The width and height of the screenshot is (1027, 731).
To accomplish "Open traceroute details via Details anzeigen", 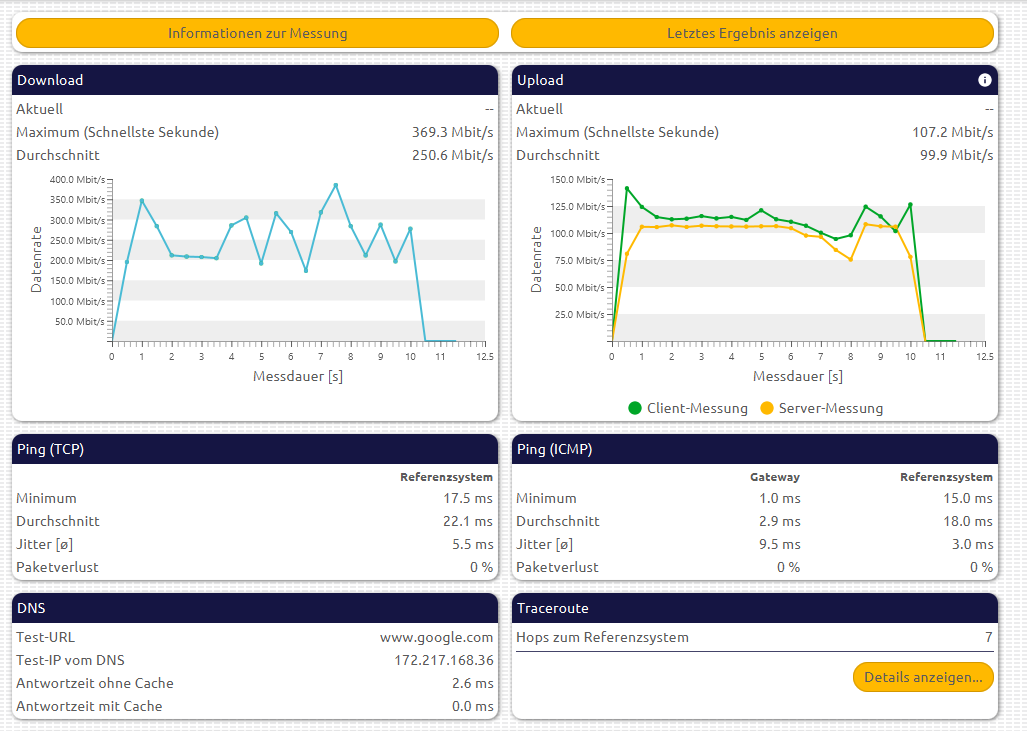I will coord(922,677).
